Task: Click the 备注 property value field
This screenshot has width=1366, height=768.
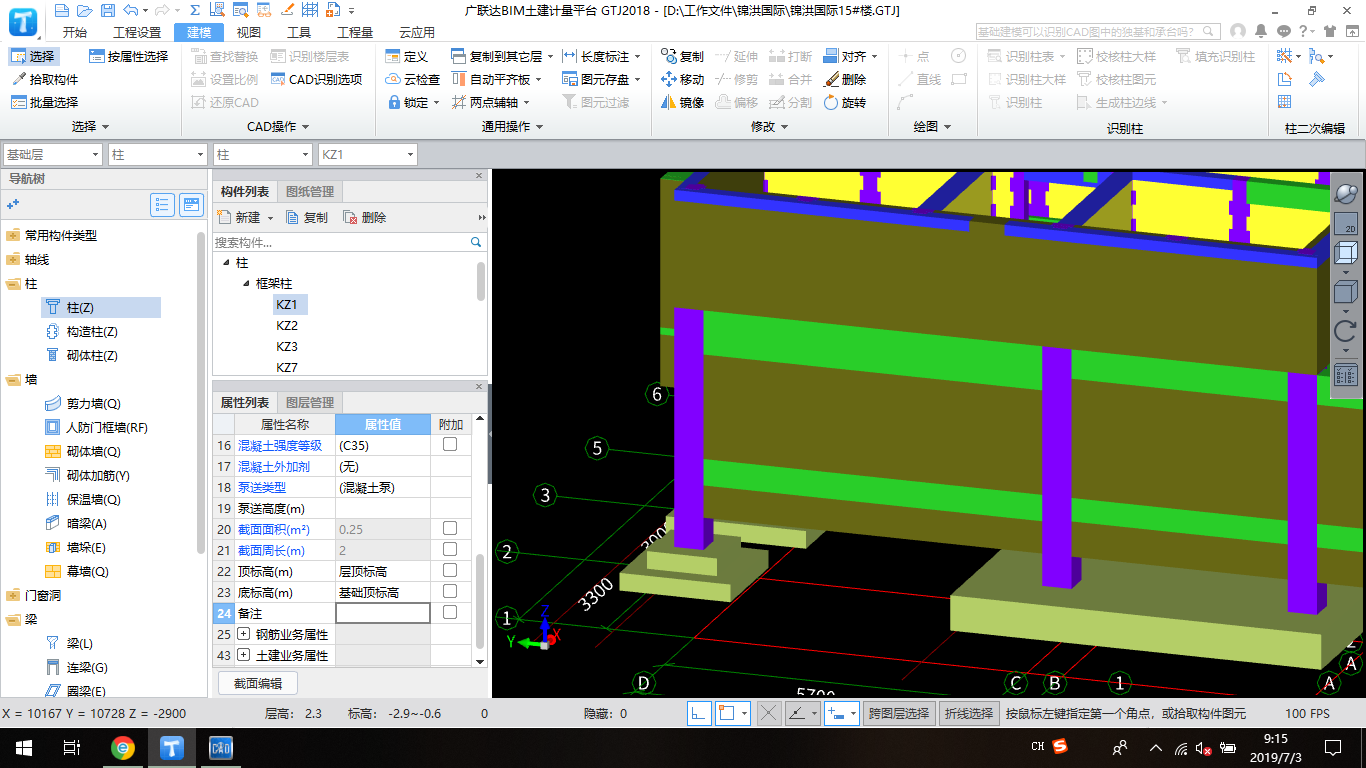Action: coord(382,613)
